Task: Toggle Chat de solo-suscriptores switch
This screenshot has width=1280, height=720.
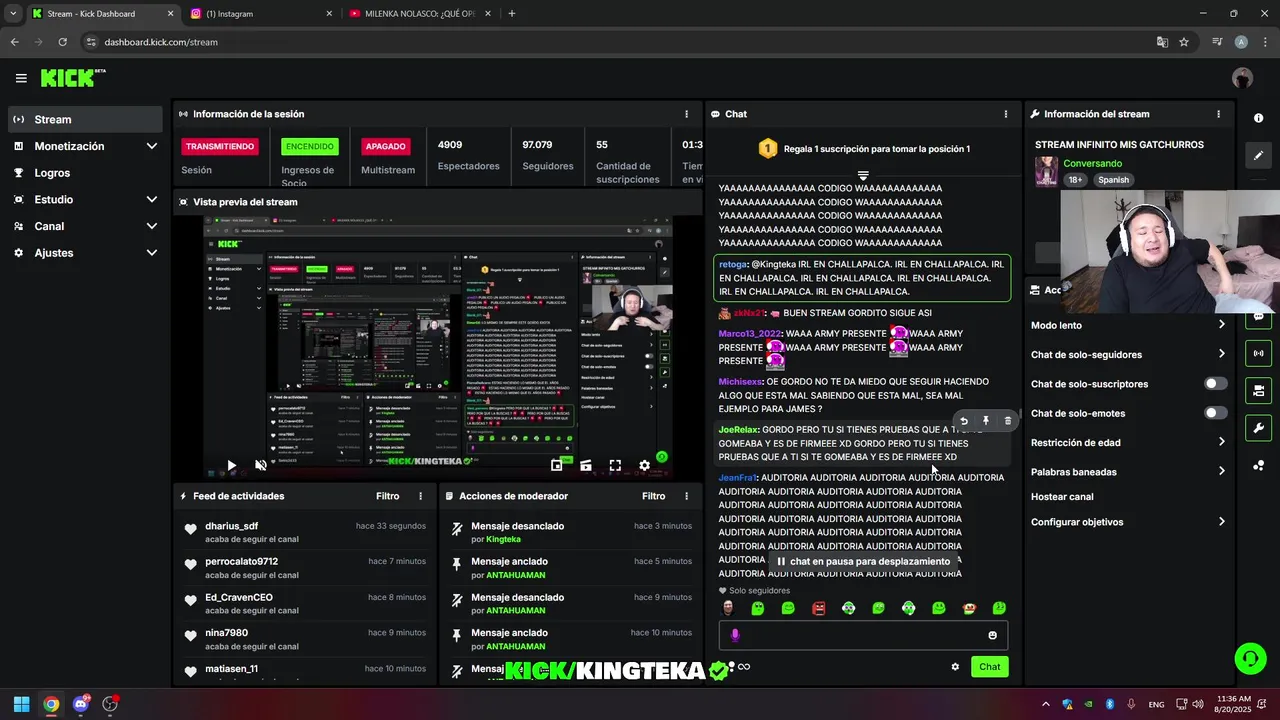Action: (x=1215, y=384)
